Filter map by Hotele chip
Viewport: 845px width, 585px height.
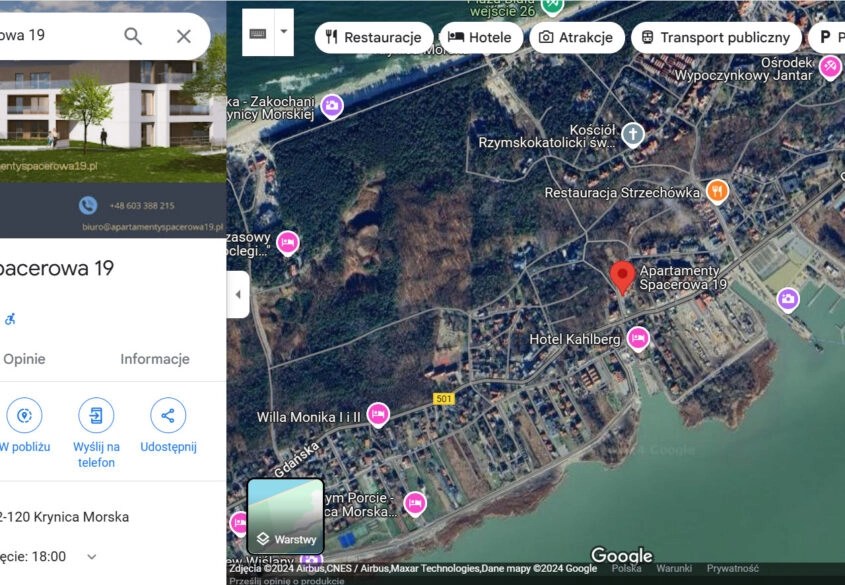(480, 38)
